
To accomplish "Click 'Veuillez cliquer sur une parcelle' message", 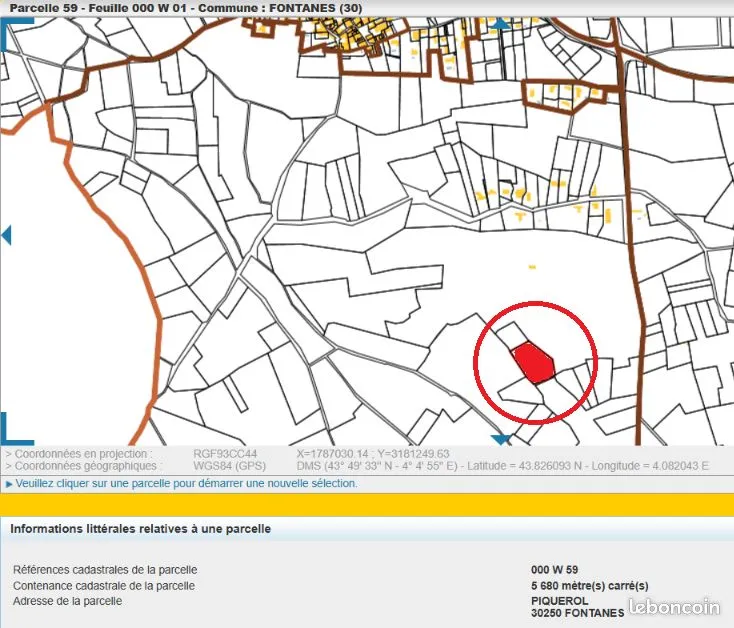I will click(186, 483).
